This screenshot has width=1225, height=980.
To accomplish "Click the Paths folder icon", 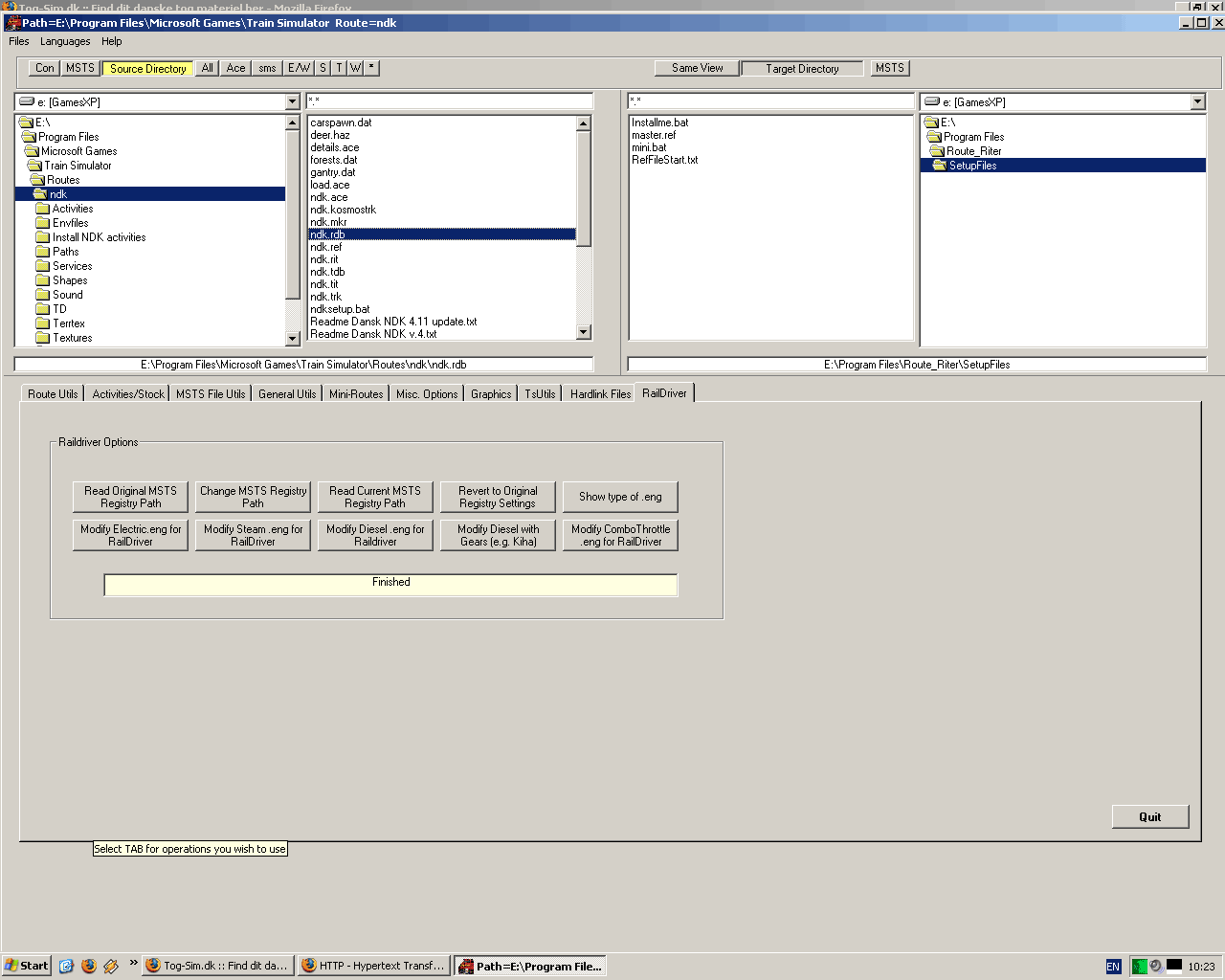I will (x=42, y=252).
